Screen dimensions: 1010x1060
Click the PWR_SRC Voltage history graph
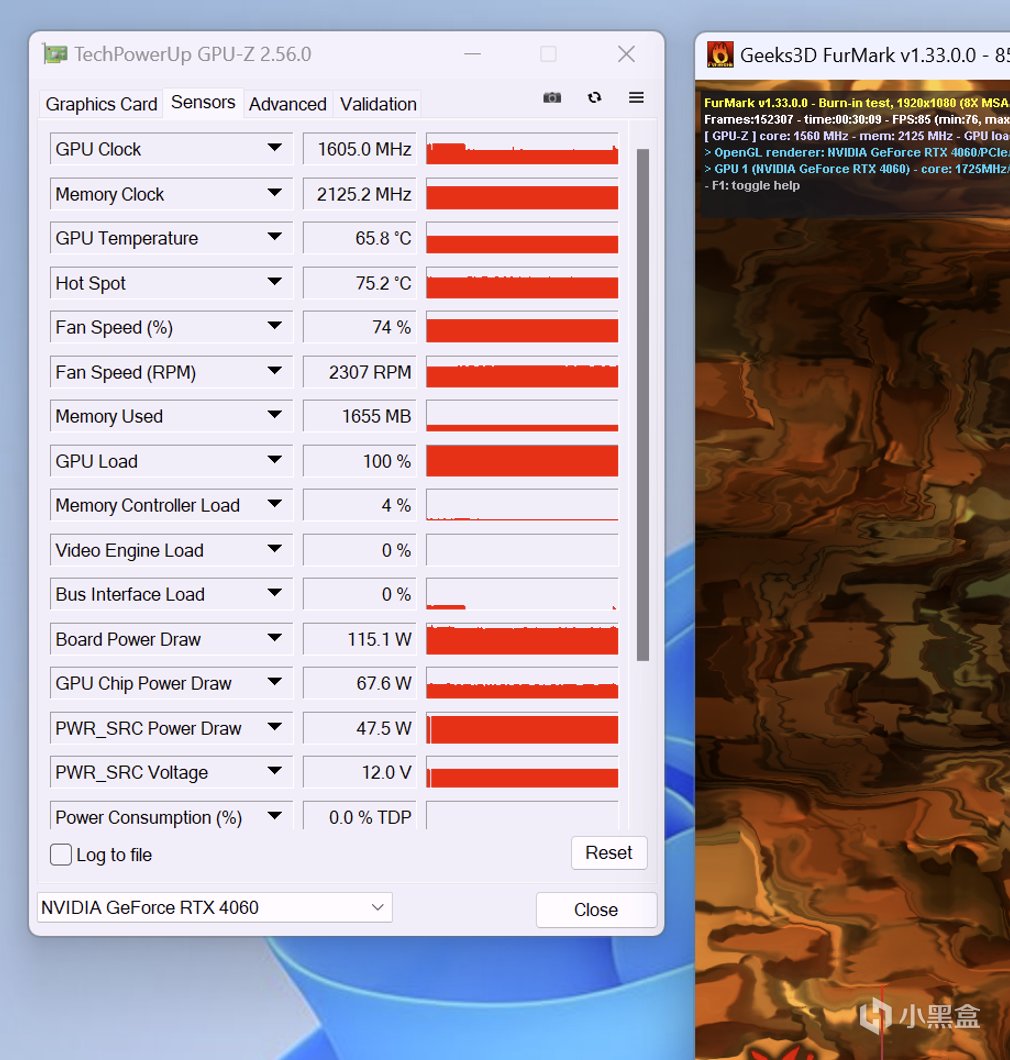[x=522, y=772]
